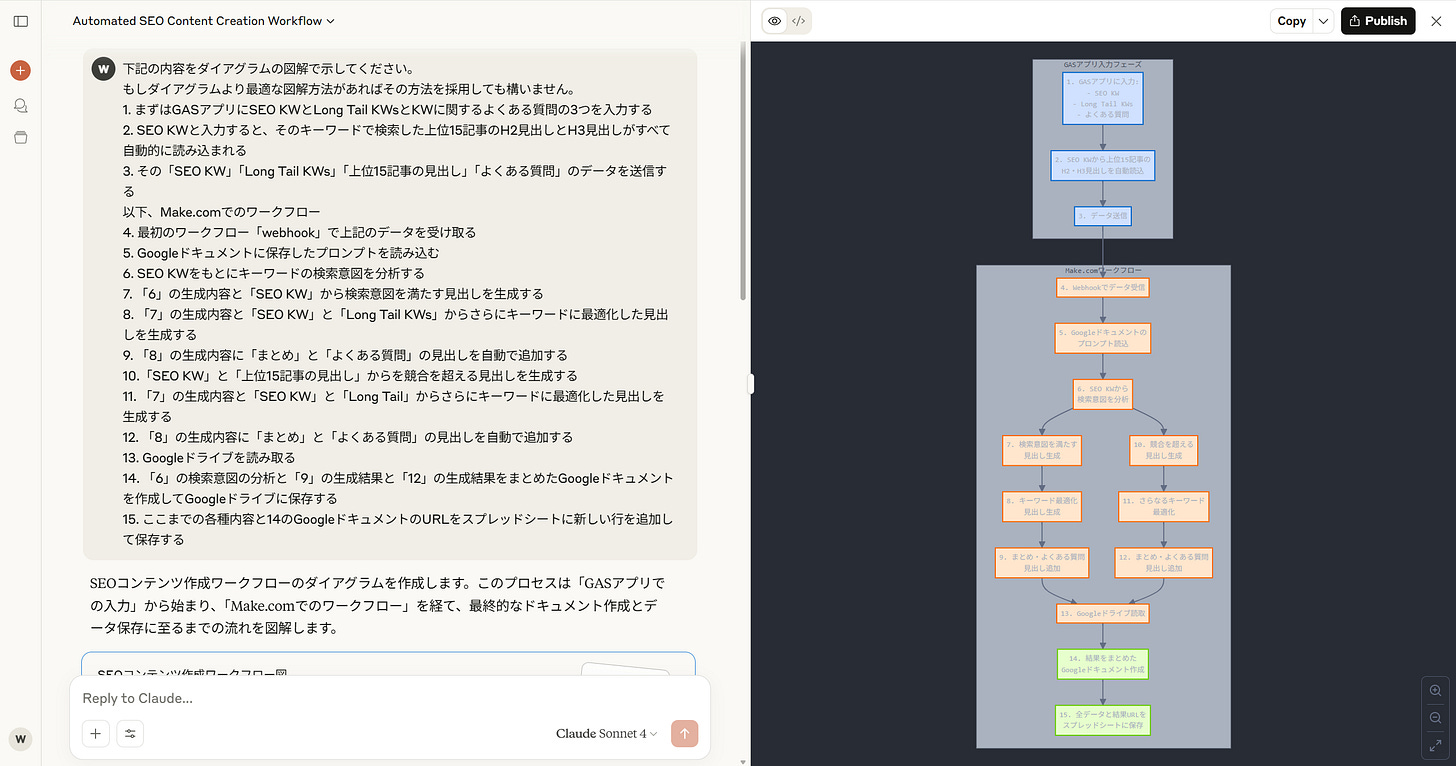The width and height of the screenshot is (1456, 766).
Task: Zoom out on the diagram
Action: click(1435, 718)
